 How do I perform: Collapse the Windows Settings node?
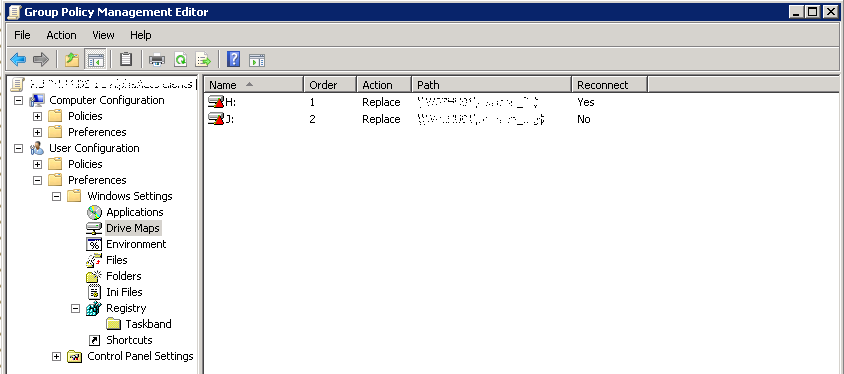coord(57,196)
